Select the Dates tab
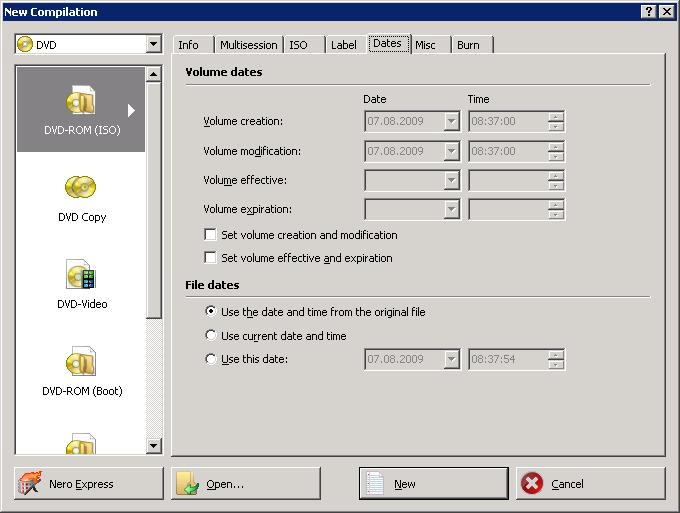This screenshot has height=513, width=680. pos(389,43)
